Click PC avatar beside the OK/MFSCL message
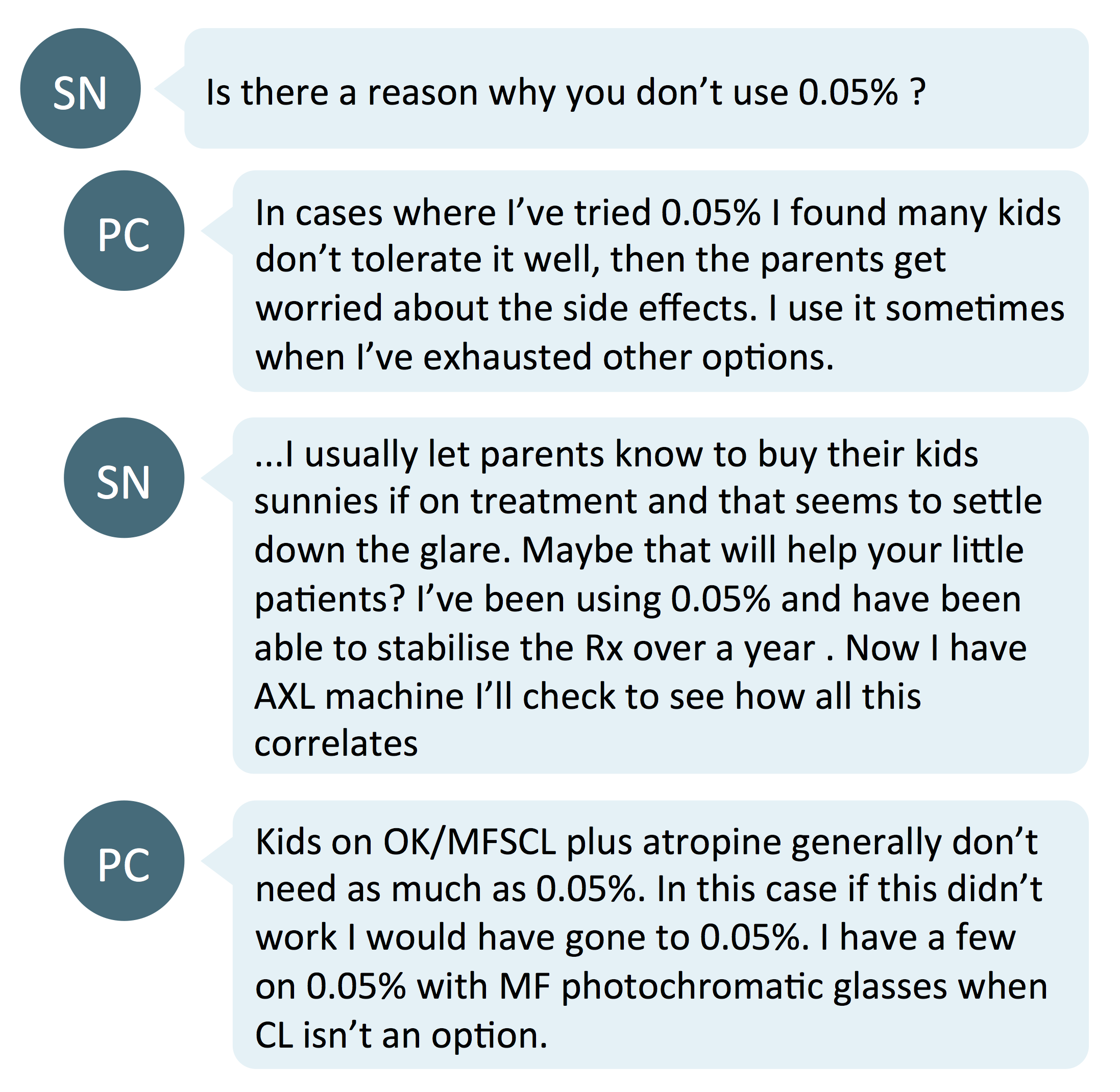The width and height of the screenshot is (1120, 1092). click(x=124, y=861)
